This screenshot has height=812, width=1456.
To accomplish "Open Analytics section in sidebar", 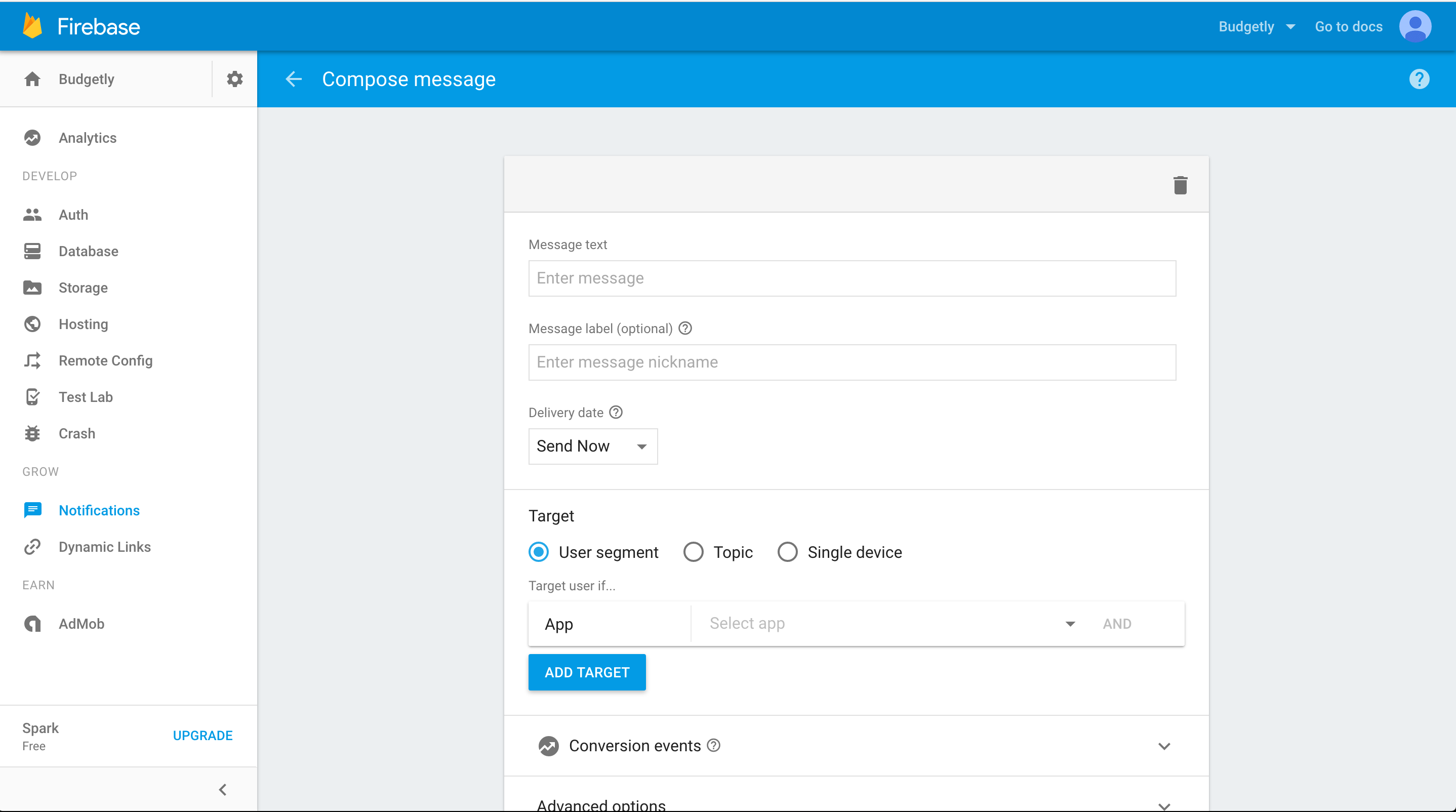I will pyautogui.click(x=88, y=138).
